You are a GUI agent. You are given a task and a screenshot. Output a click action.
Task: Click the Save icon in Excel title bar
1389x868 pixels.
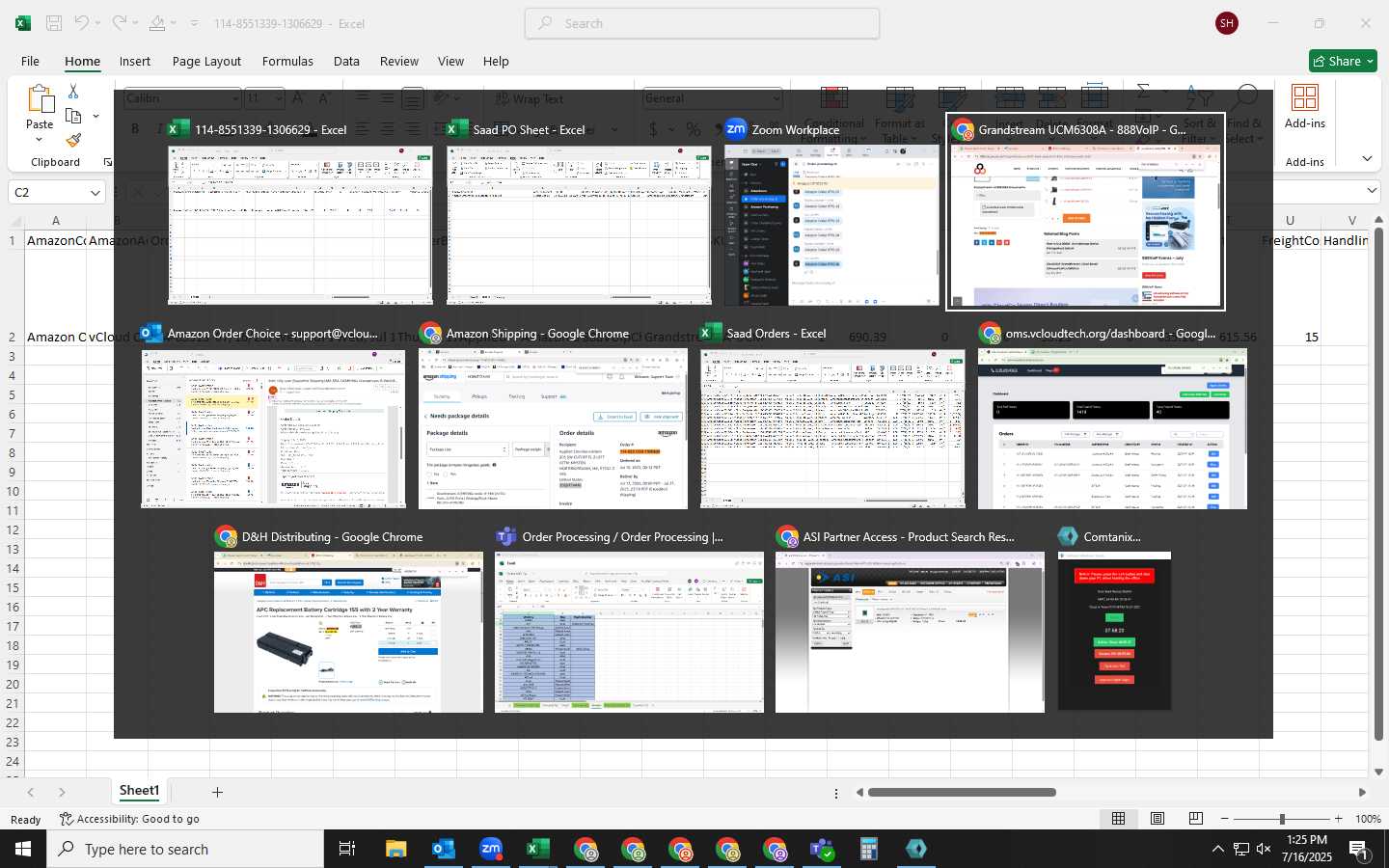pos(54,23)
